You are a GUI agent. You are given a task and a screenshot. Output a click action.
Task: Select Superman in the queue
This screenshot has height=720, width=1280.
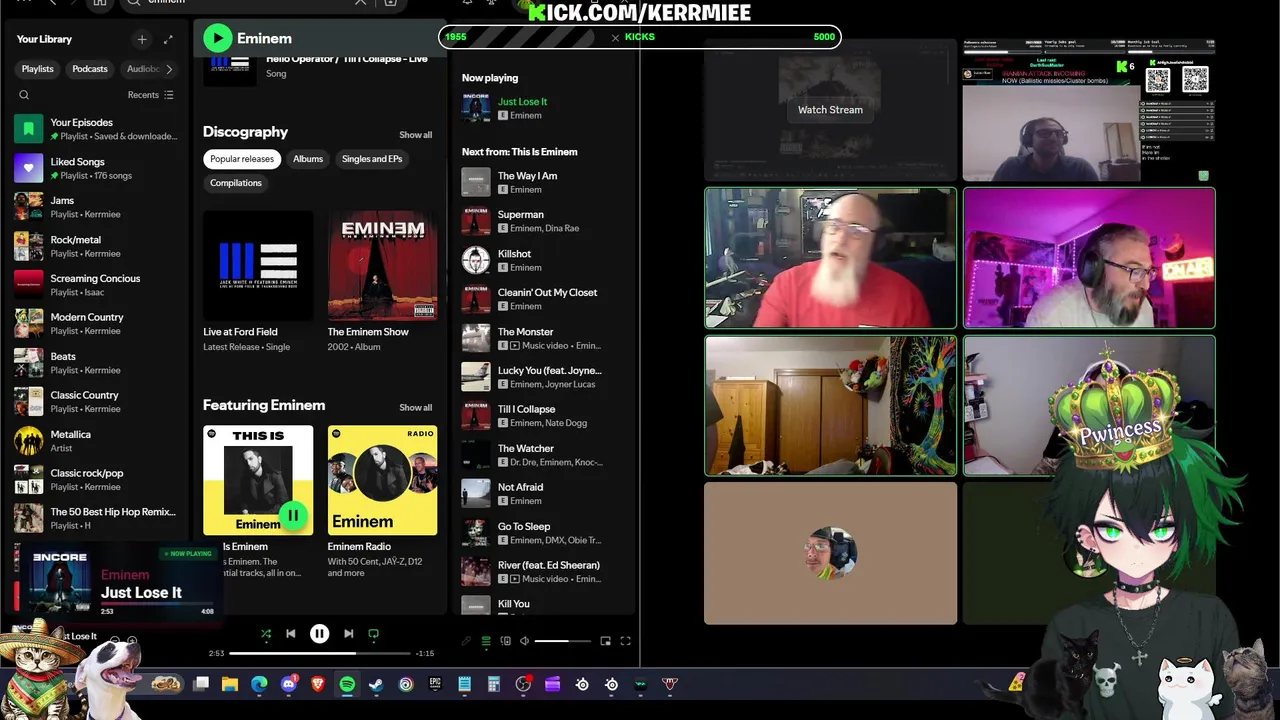tap(545, 221)
